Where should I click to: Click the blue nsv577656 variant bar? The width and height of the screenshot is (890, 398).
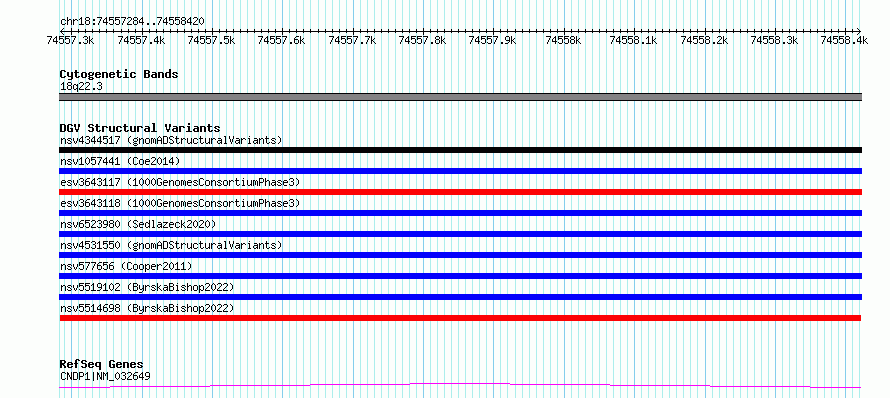point(460,276)
